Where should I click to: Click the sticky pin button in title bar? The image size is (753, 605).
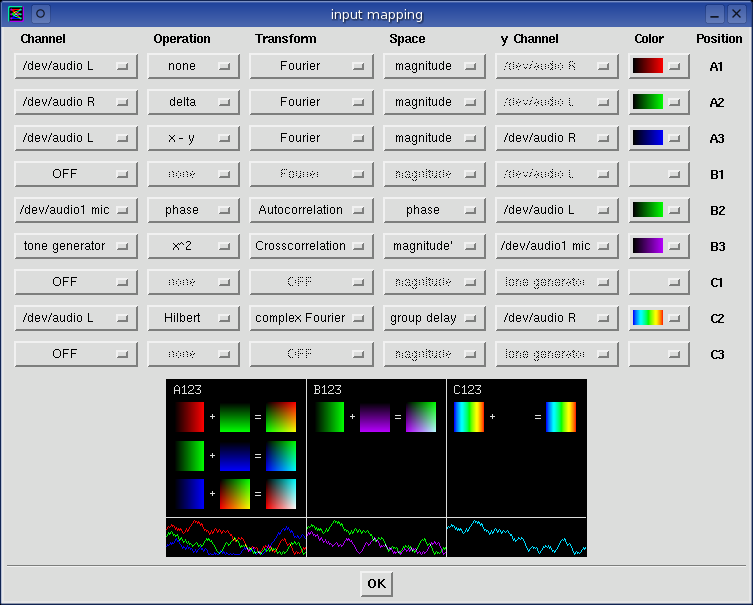[x=40, y=14]
